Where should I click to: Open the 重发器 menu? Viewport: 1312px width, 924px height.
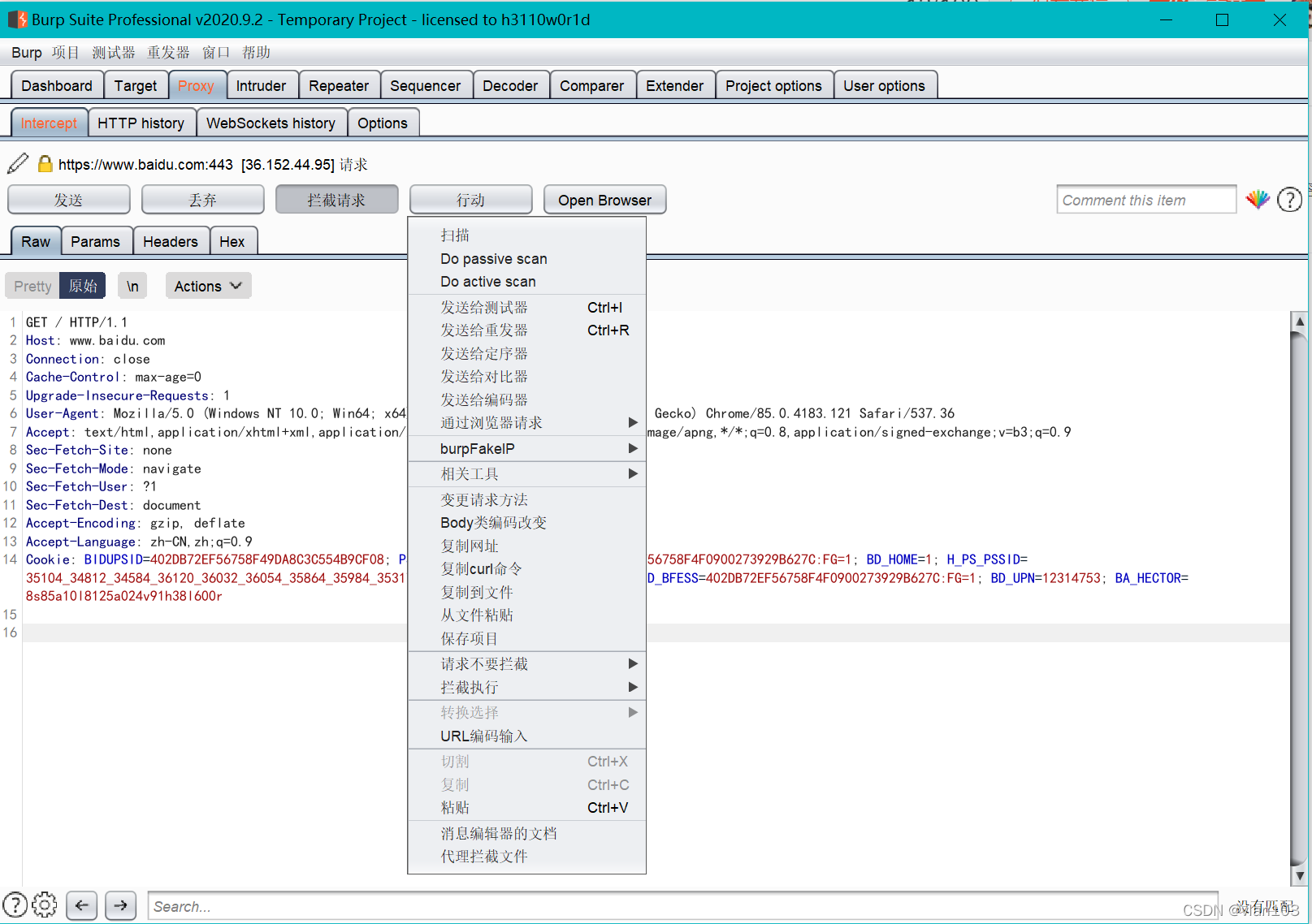(x=168, y=52)
